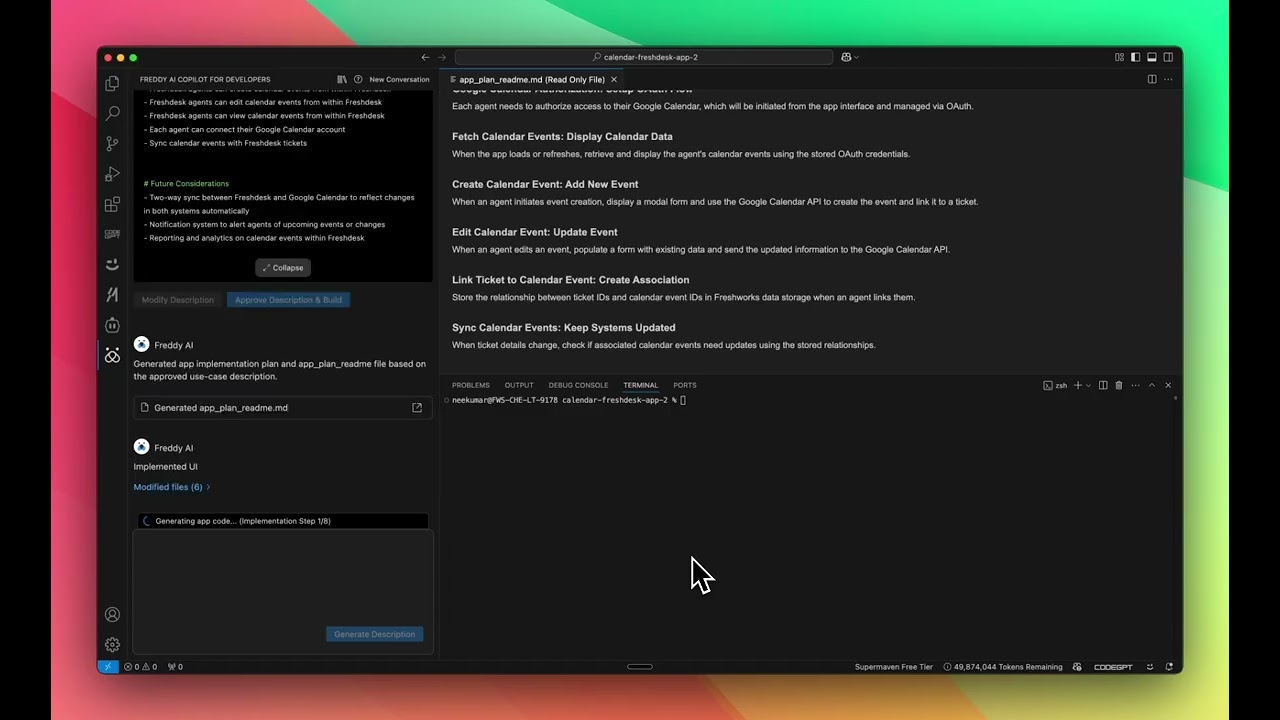
Task: Go back with the navigation arrow
Action: pyautogui.click(x=425, y=57)
